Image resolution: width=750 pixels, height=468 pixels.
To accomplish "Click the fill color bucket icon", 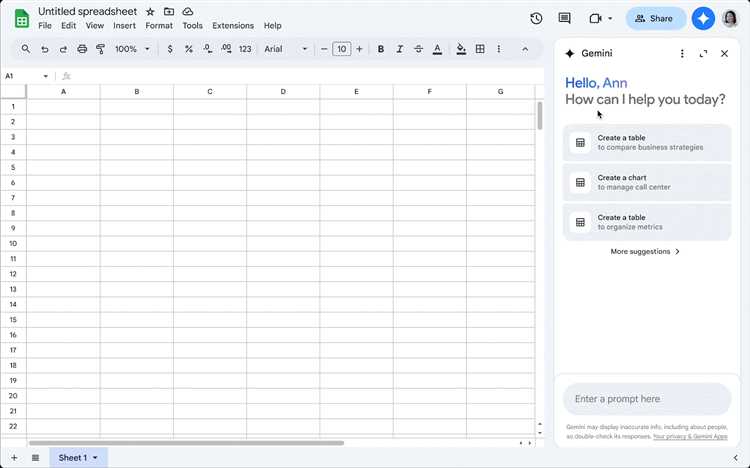I will [x=461, y=49].
